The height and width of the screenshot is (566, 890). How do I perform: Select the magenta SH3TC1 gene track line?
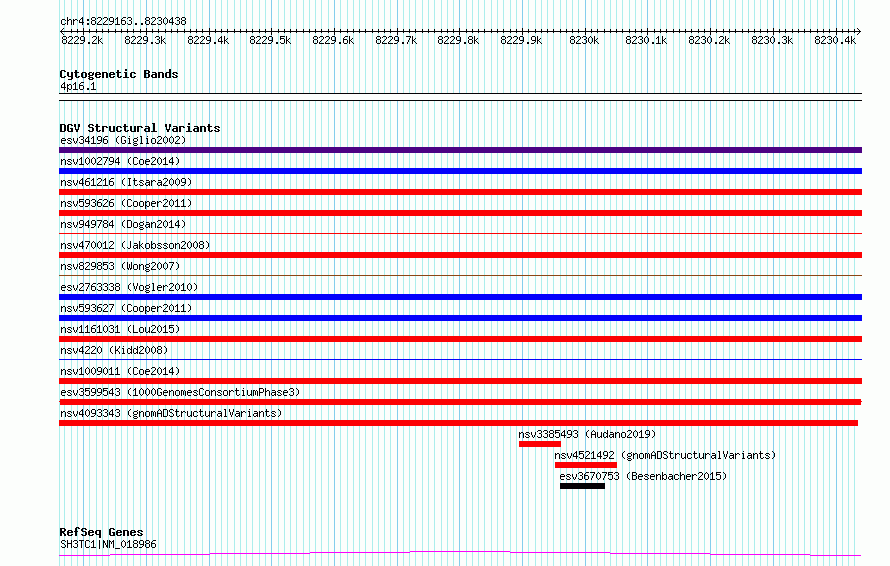coord(460,554)
